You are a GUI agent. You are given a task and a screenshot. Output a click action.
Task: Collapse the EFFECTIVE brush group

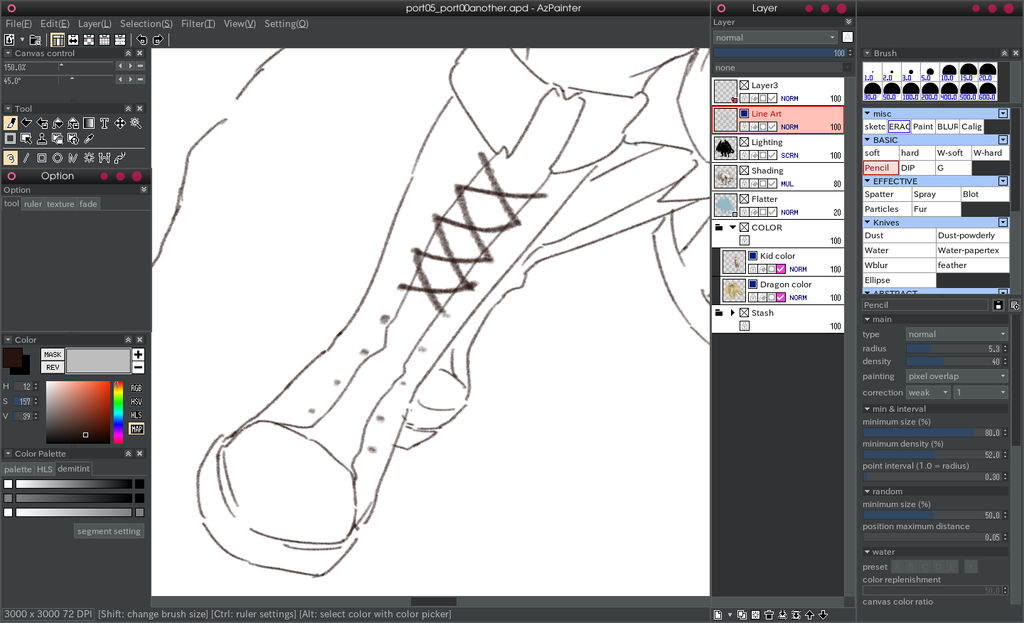coord(867,181)
